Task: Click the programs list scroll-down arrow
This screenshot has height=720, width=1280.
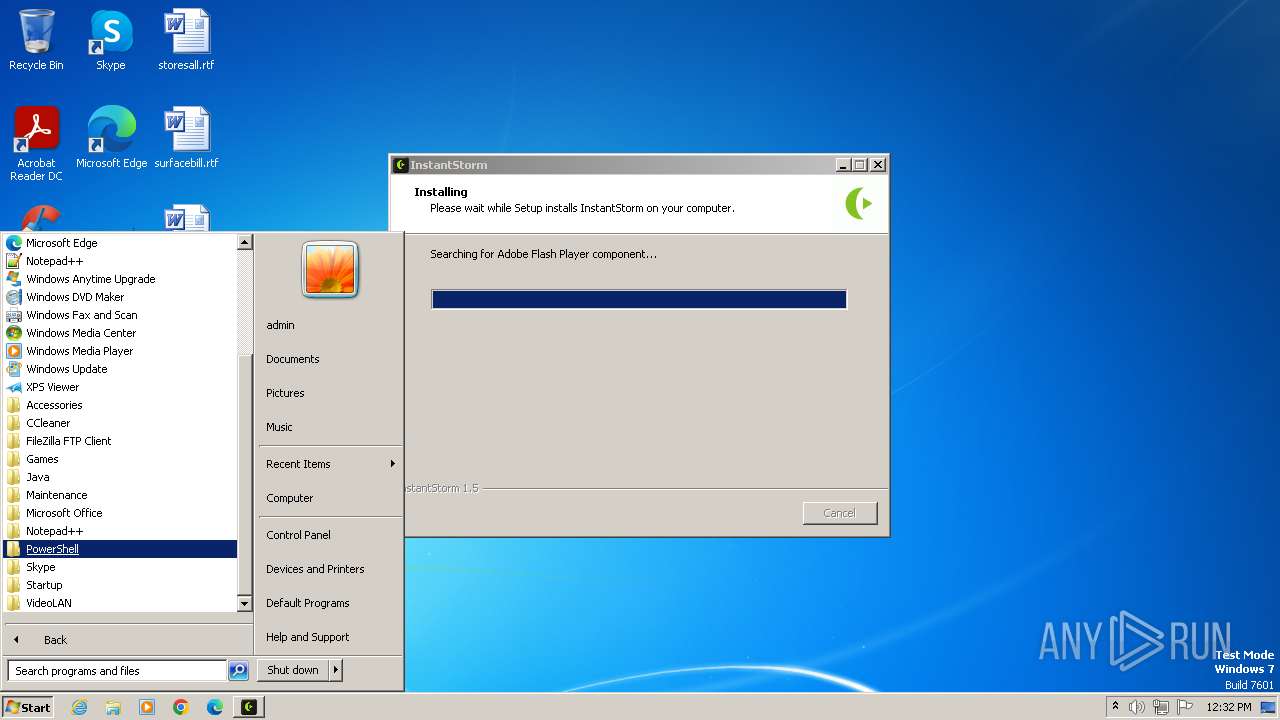Action: pyautogui.click(x=244, y=604)
